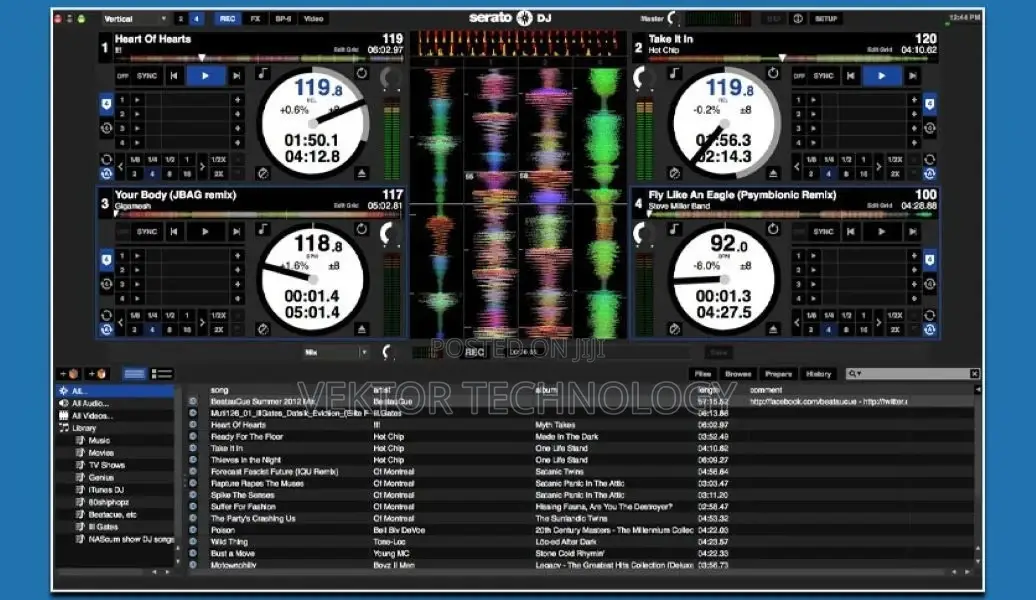
Task: Eject track from deck 1
Action: [x=361, y=174]
